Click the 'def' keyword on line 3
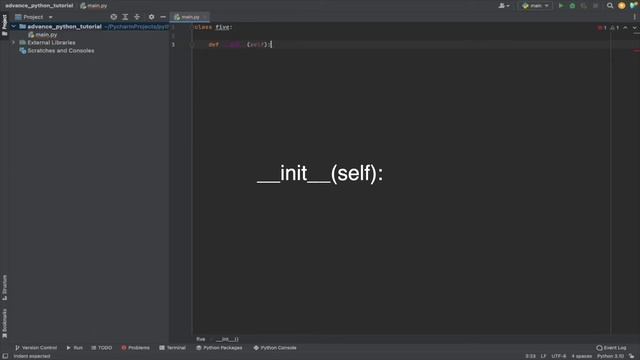The width and height of the screenshot is (640, 360). [213, 44]
